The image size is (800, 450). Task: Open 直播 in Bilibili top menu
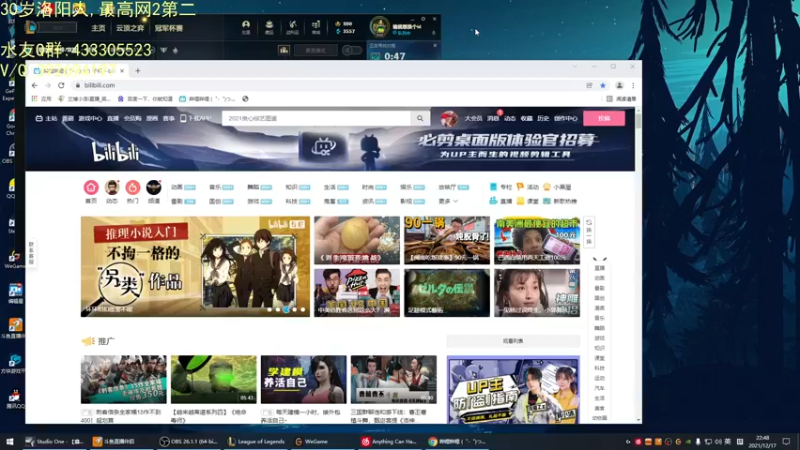(113, 118)
